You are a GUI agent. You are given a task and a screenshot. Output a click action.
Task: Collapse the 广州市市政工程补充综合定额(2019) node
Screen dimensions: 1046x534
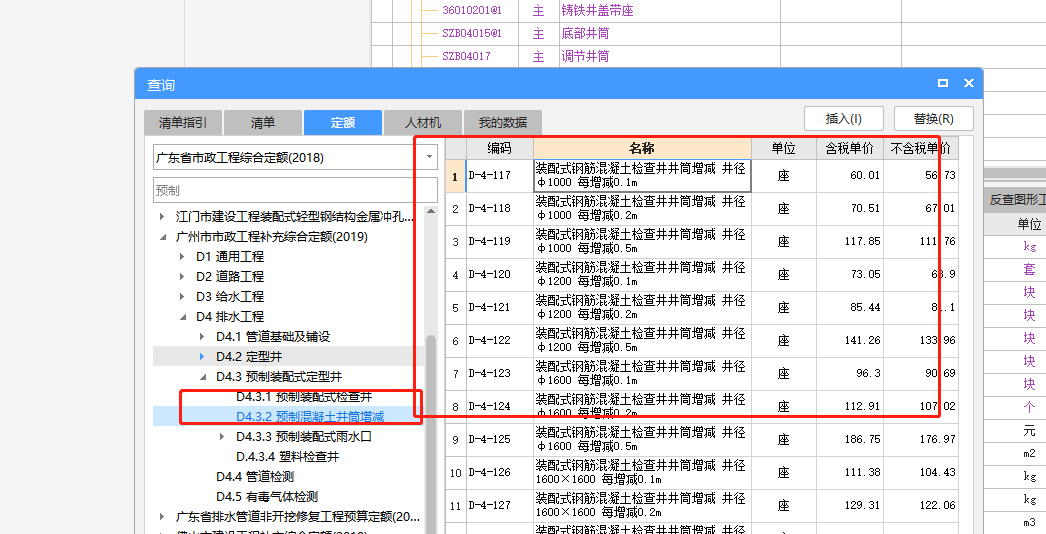pos(162,237)
